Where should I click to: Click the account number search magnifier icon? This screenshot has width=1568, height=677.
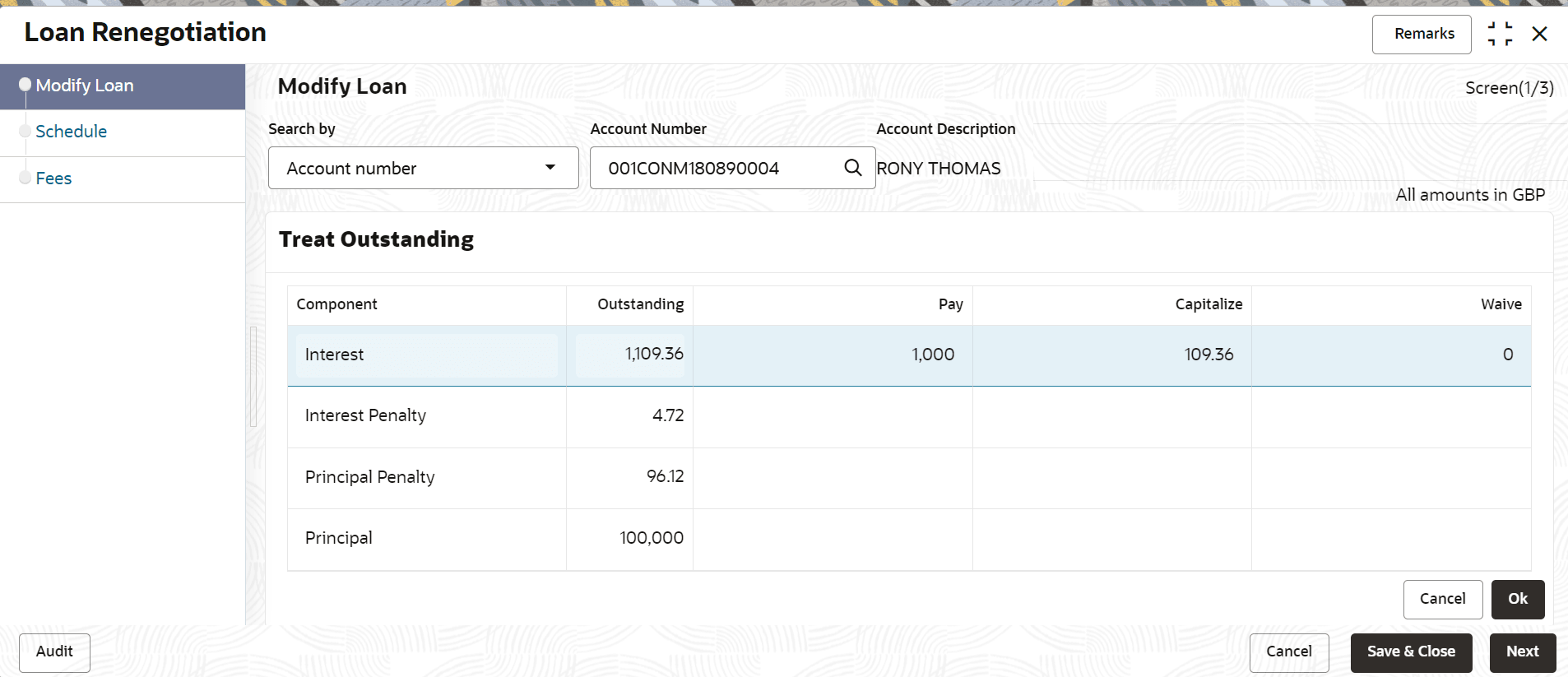point(853,168)
